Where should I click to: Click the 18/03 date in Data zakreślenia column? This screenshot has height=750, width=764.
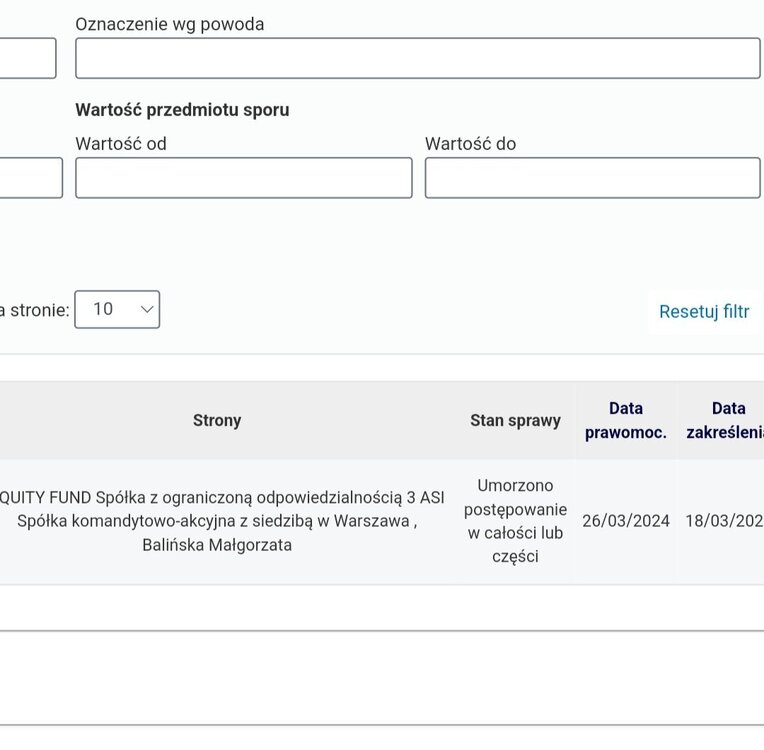point(725,521)
